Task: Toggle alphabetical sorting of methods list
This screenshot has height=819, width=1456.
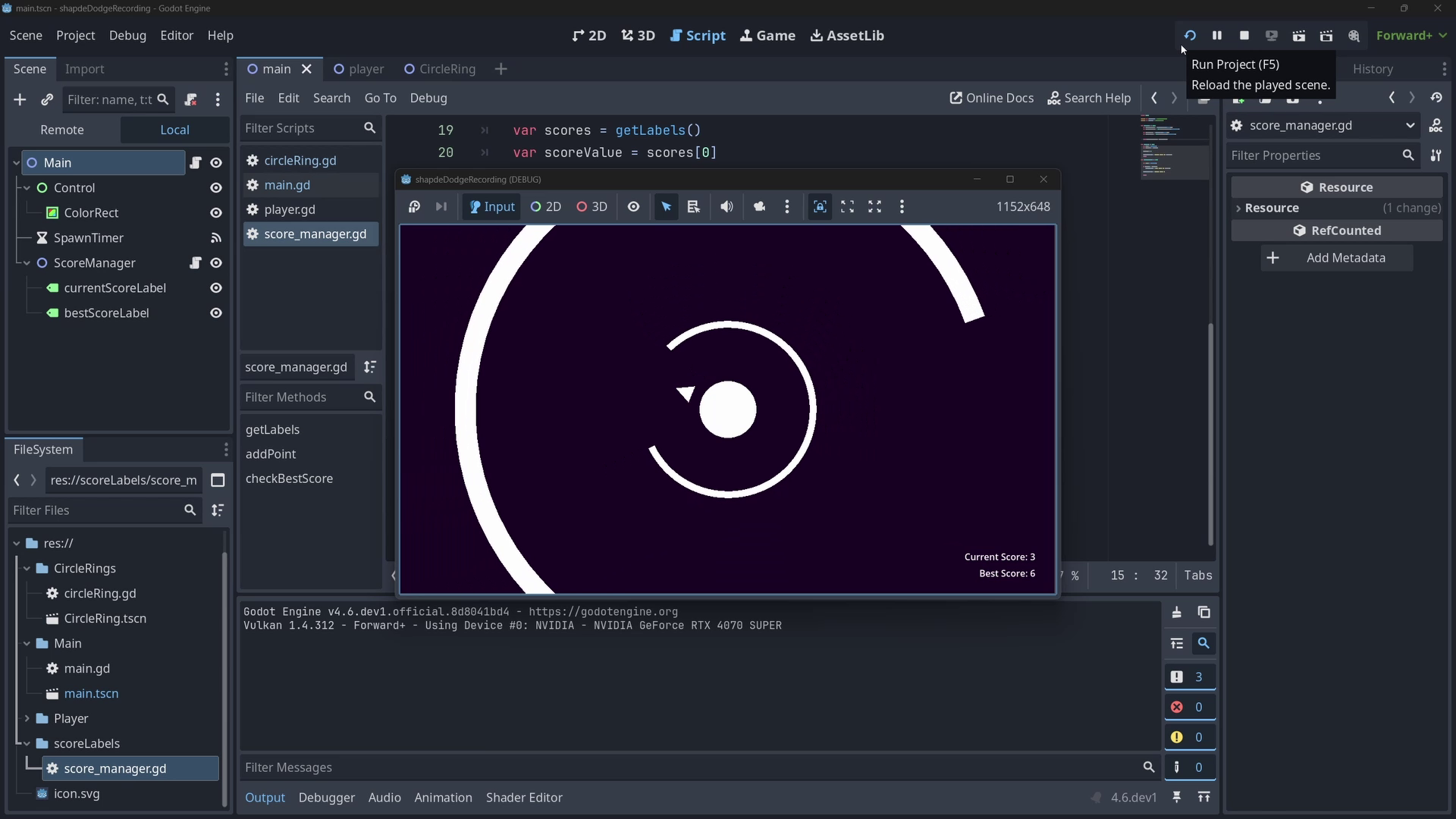Action: pyautogui.click(x=369, y=367)
